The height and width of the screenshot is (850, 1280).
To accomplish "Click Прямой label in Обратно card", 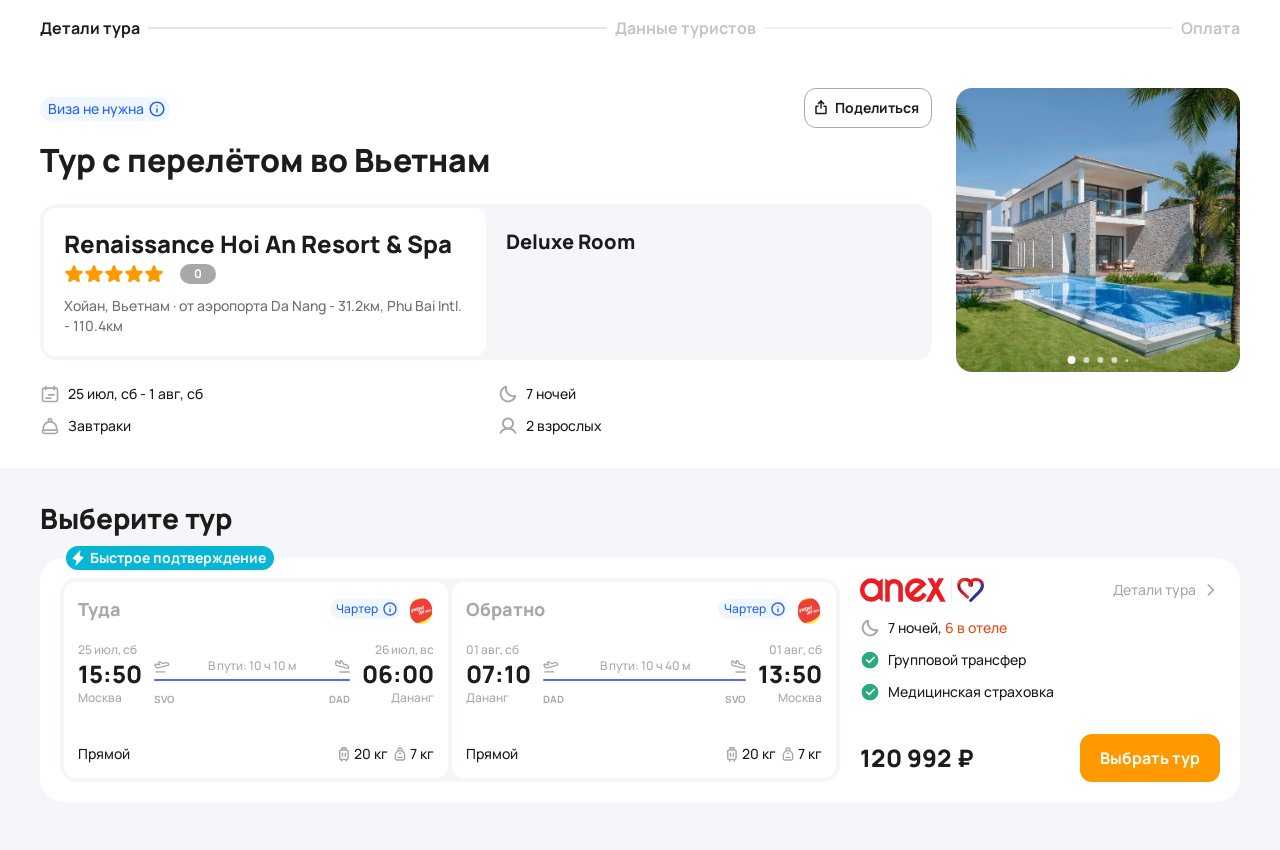I will click(x=492, y=754).
